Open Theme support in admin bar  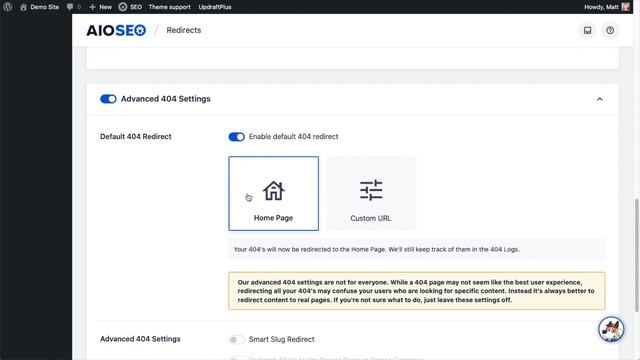click(x=169, y=7)
